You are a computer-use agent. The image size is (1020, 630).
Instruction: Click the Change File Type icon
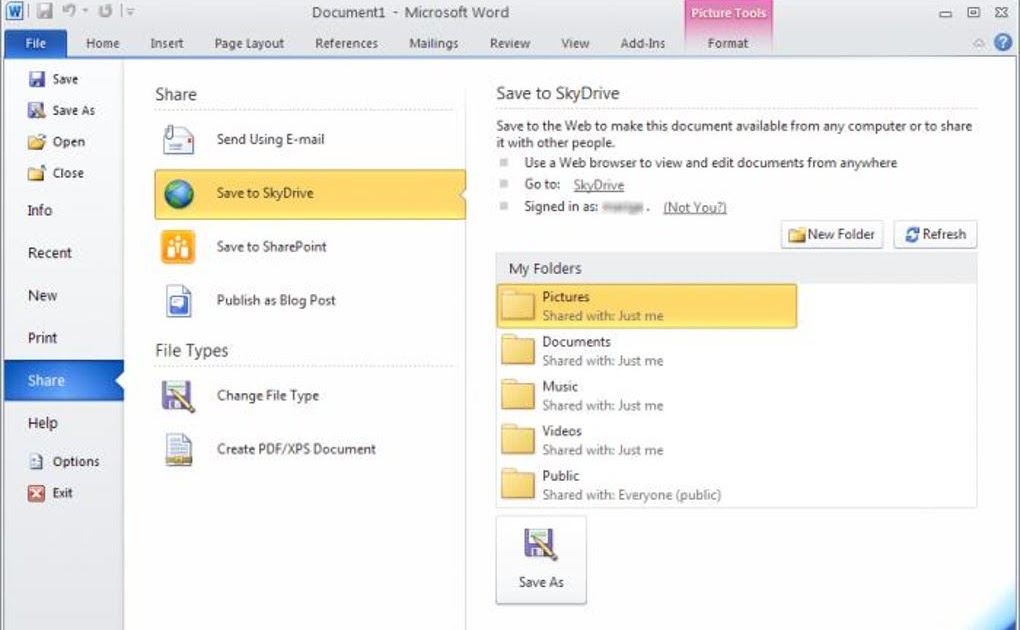(178, 396)
